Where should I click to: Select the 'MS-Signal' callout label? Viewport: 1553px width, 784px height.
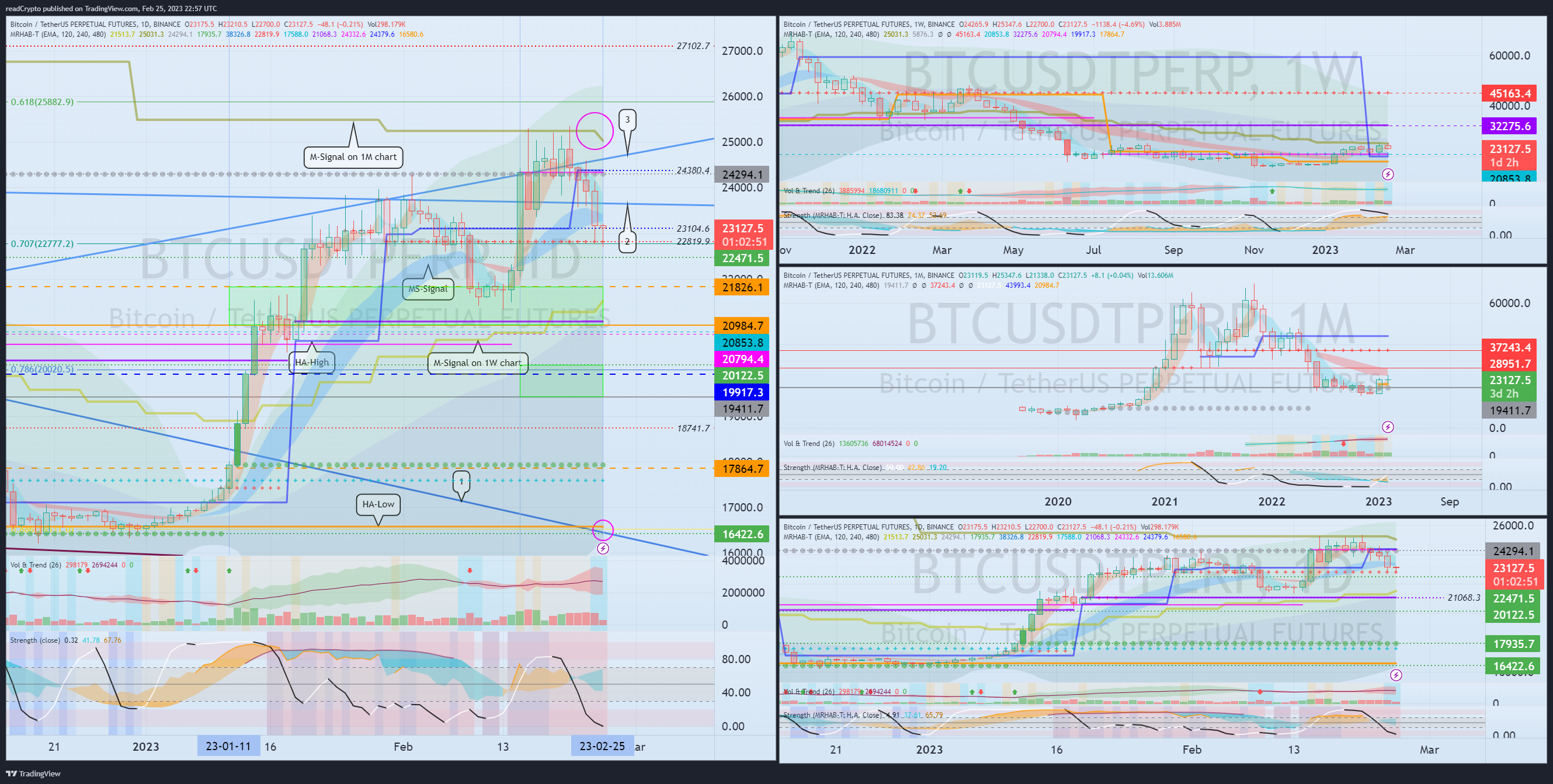click(428, 288)
